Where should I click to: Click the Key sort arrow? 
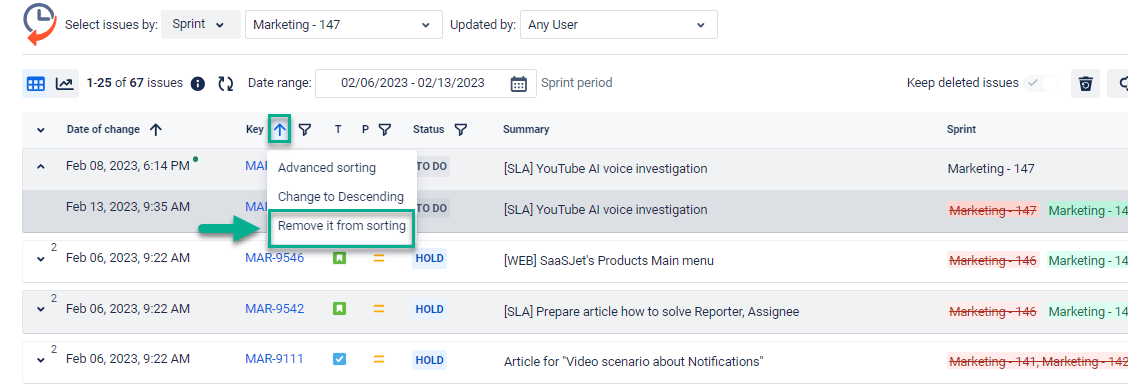pyautogui.click(x=280, y=129)
